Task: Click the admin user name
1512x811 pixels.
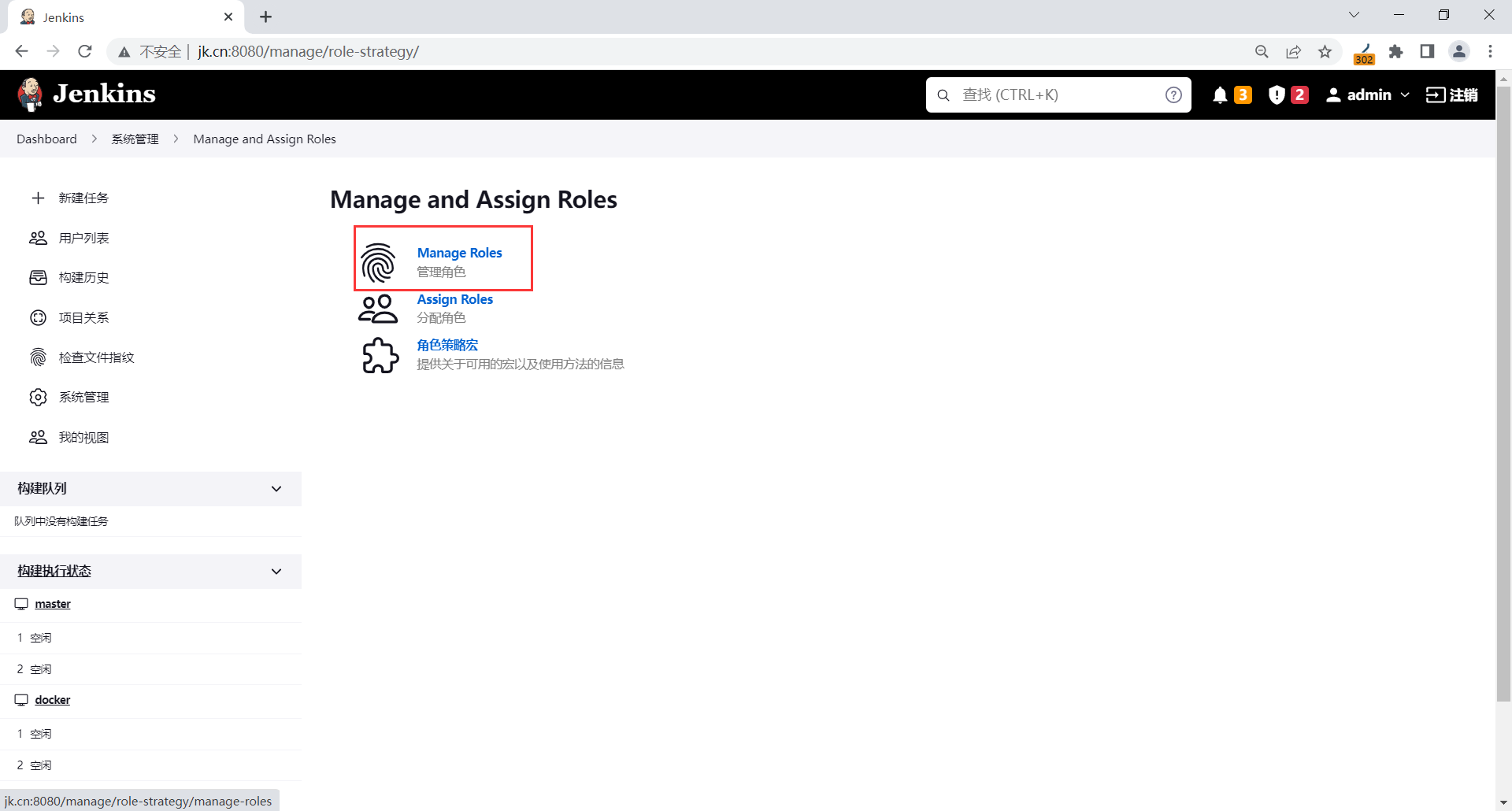Action: pyautogui.click(x=1369, y=95)
